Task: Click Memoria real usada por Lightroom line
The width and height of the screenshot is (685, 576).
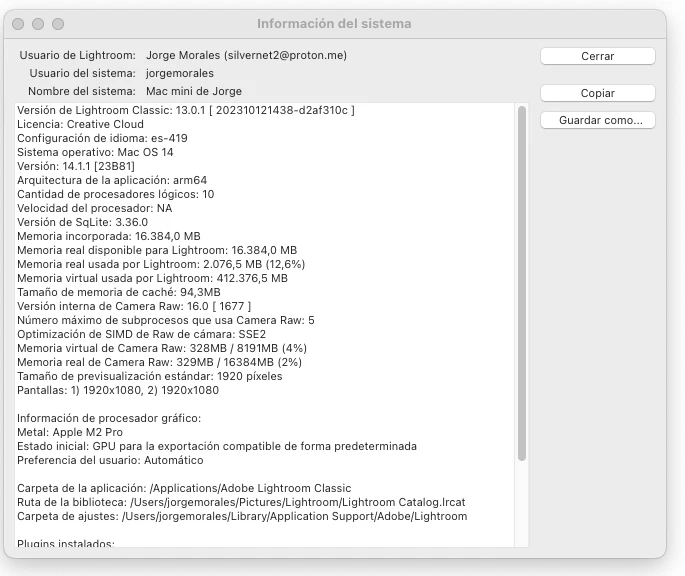Action: [161, 264]
